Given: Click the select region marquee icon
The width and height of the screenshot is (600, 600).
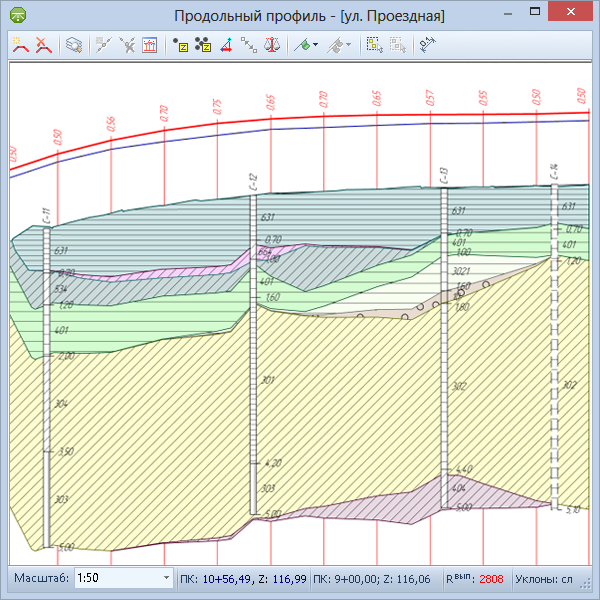Looking at the screenshot, I should point(374,45).
